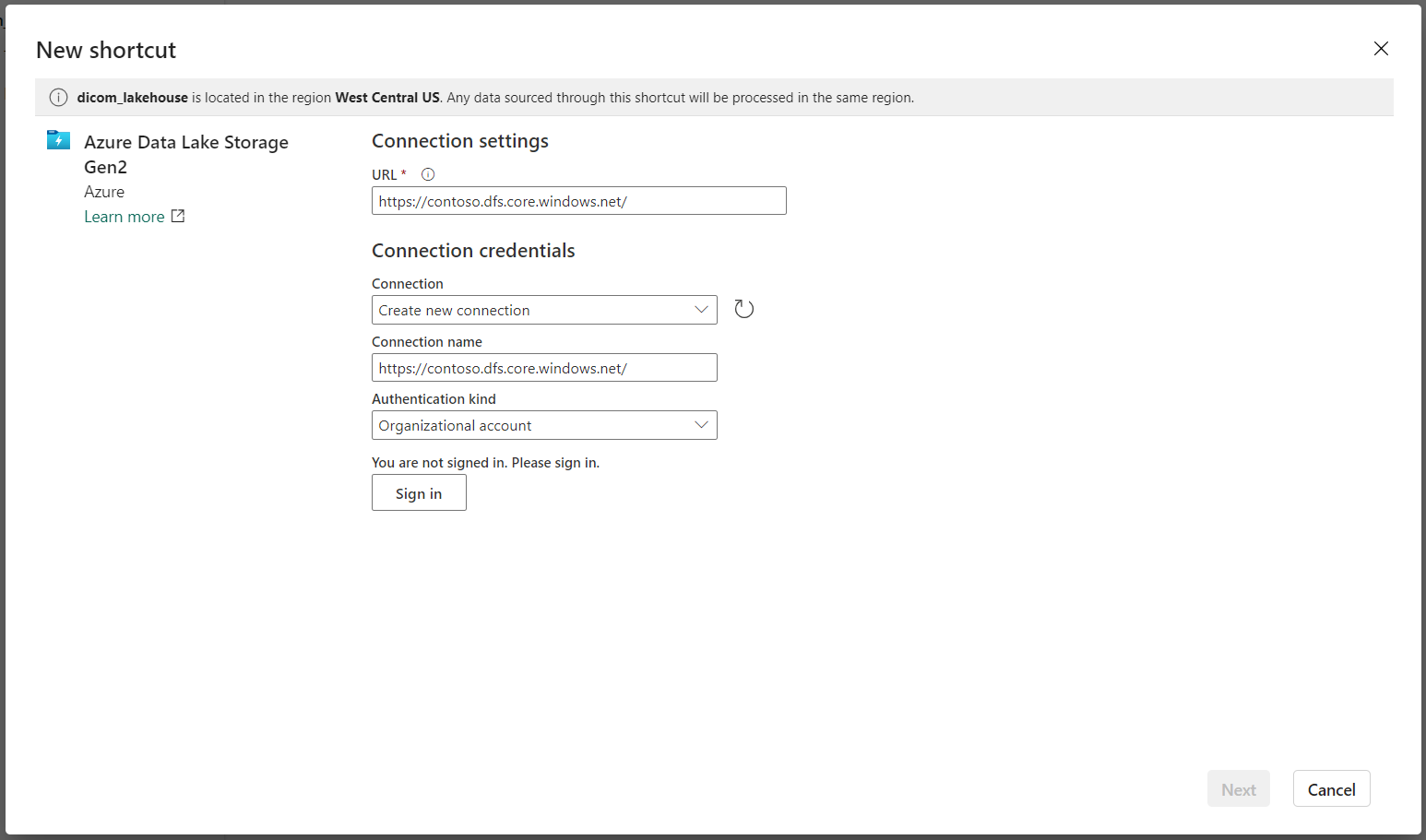Close the New shortcut dialog
The image size is (1426, 840).
click(x=1381, y=49)
